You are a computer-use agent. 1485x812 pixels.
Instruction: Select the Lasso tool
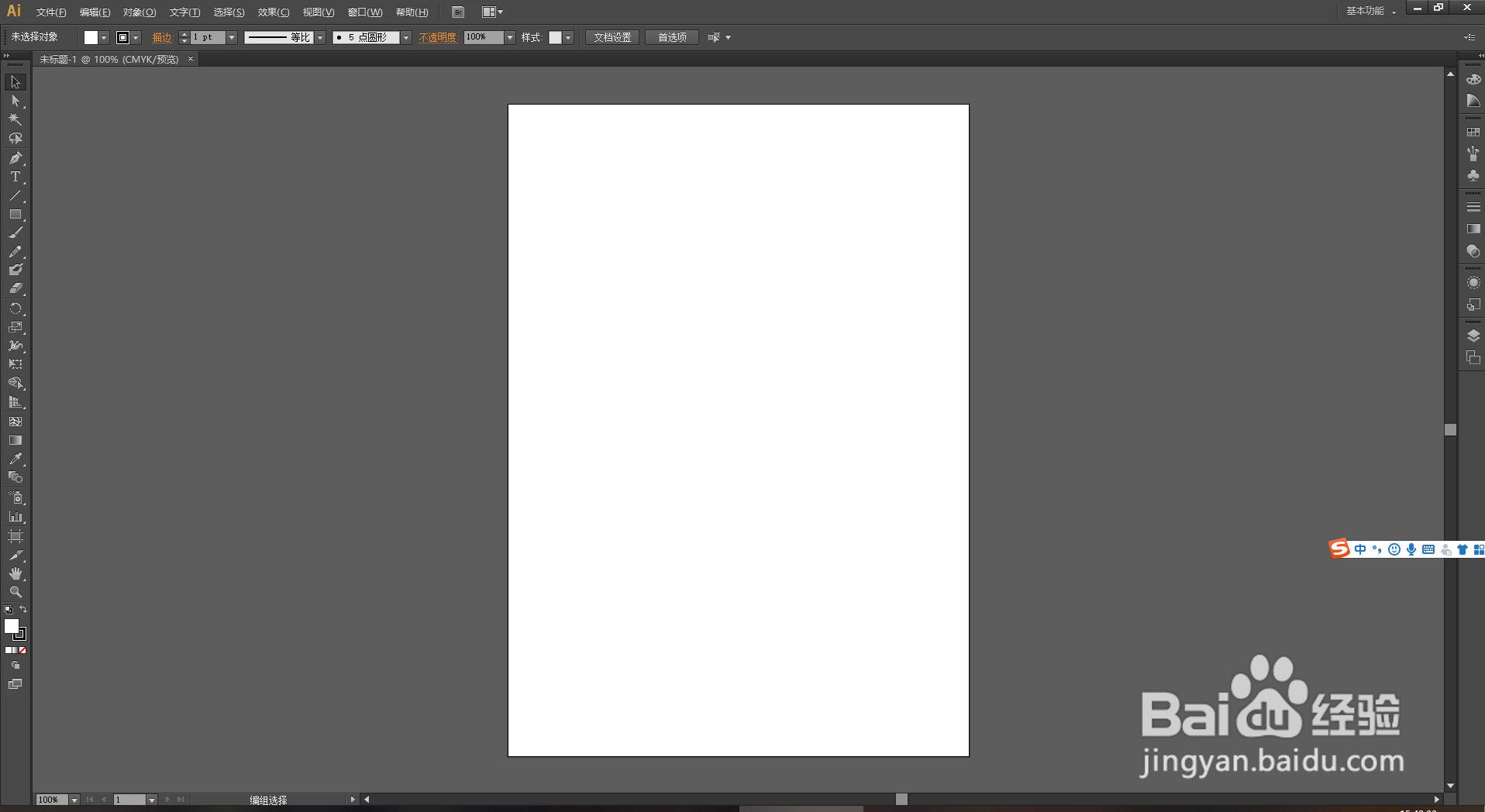(16, 139)
